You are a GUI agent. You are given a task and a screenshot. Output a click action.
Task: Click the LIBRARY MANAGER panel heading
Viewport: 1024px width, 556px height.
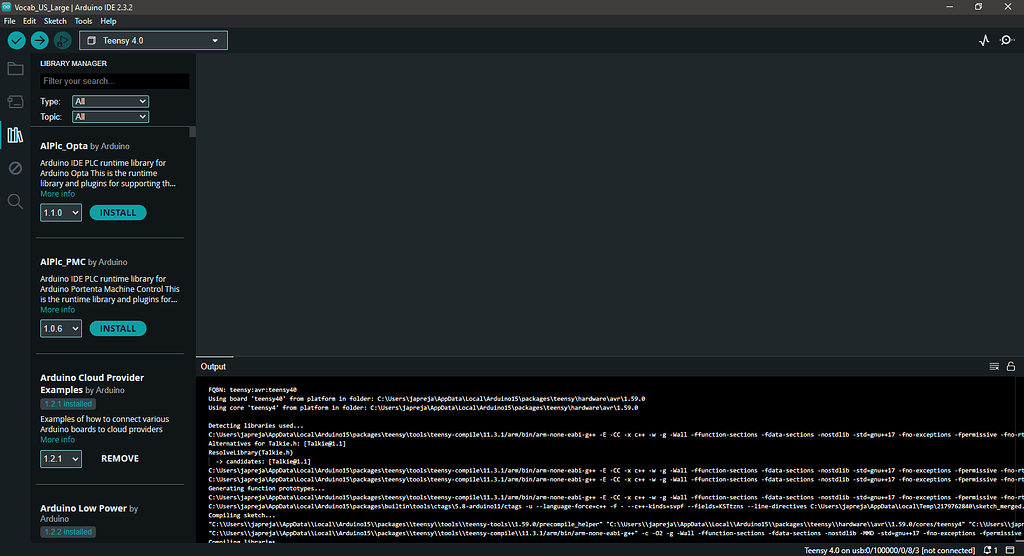(x=73, y=63)
